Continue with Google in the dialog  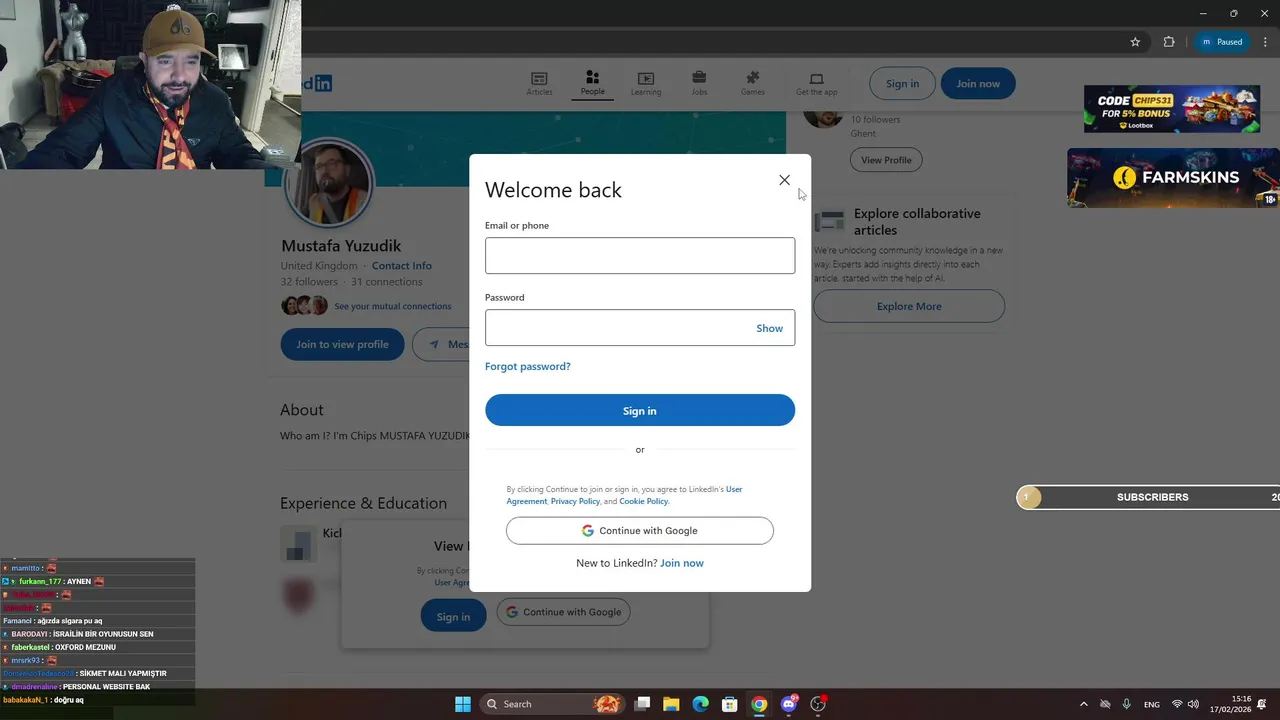point(640,531)
